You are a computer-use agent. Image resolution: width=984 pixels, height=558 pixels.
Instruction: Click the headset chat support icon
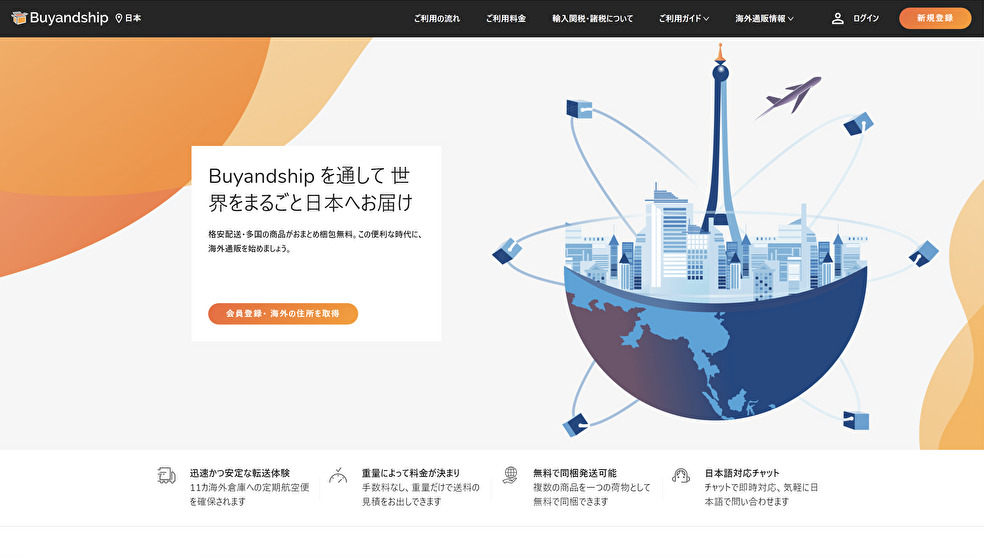pos(681,476)
